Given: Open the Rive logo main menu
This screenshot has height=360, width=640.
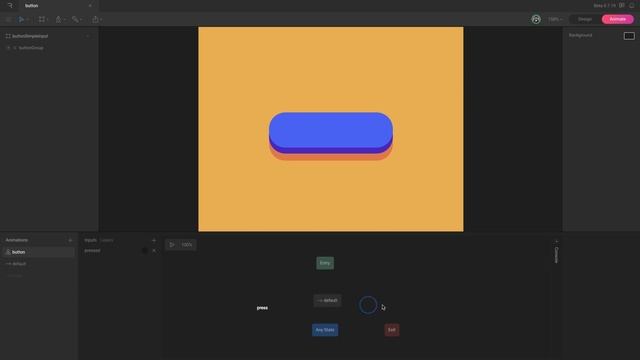Looking at the screenshot, I should (10, 5).
